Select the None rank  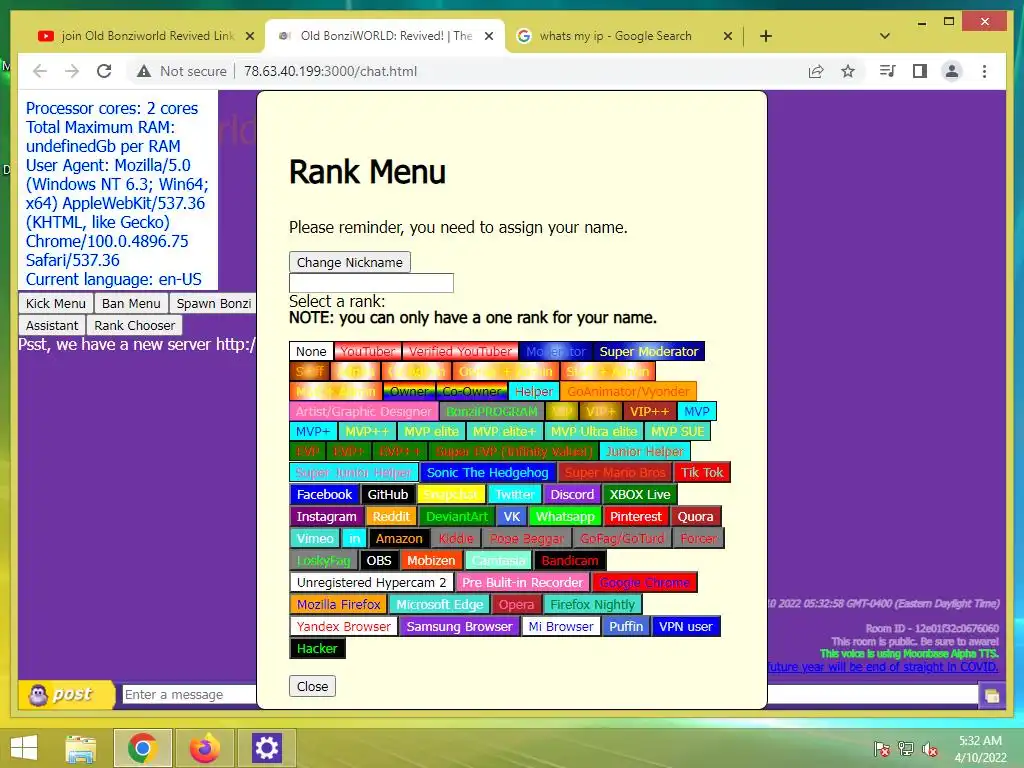coord(311,351)
